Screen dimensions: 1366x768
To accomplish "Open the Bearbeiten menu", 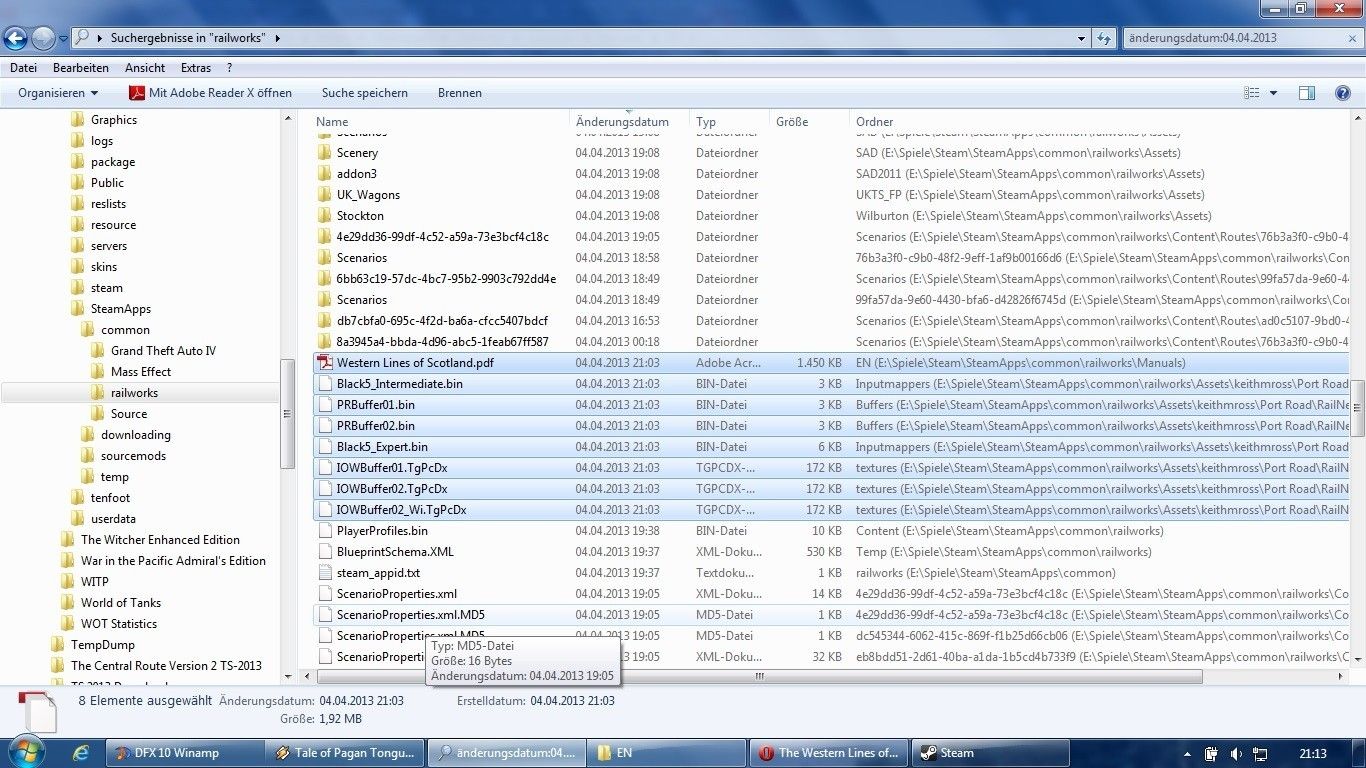I will coord(80,68).
